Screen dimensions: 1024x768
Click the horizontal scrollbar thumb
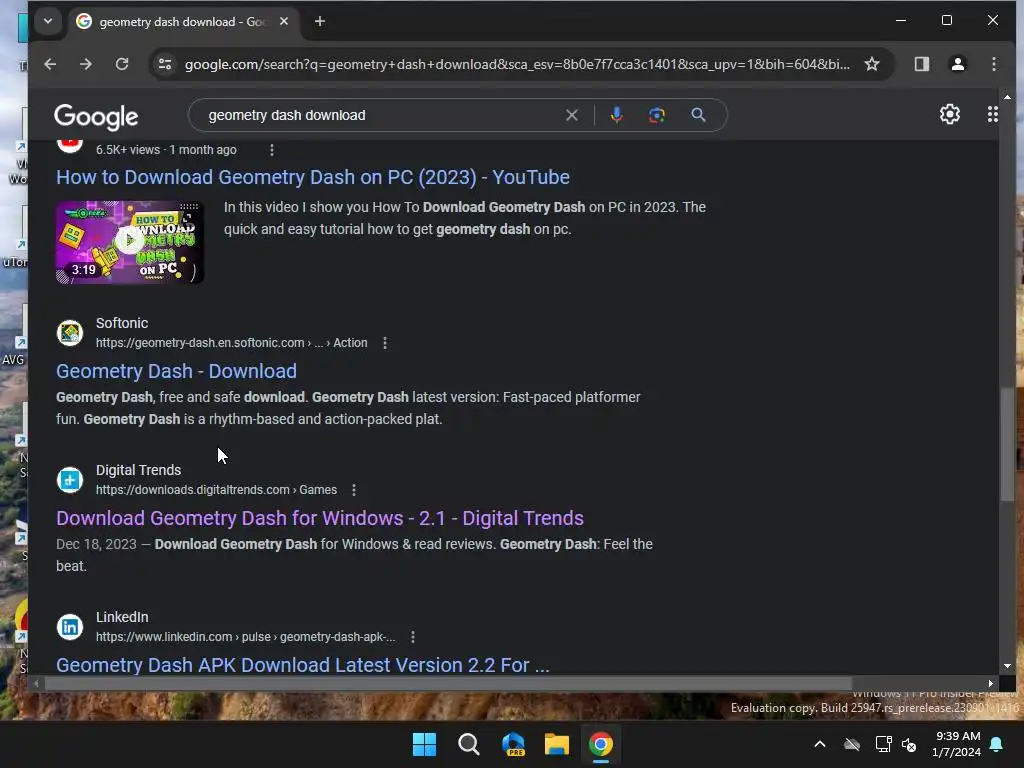click(x=447, y=684)
